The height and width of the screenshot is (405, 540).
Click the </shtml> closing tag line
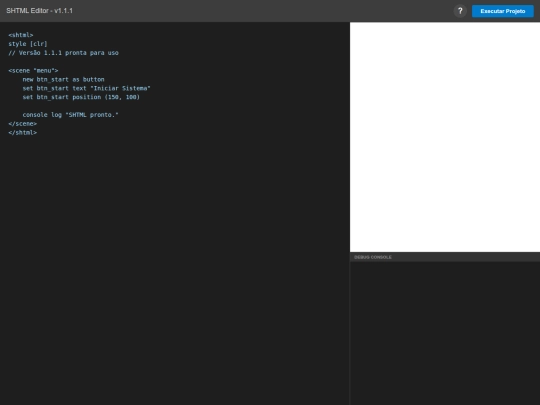[22, 133]
